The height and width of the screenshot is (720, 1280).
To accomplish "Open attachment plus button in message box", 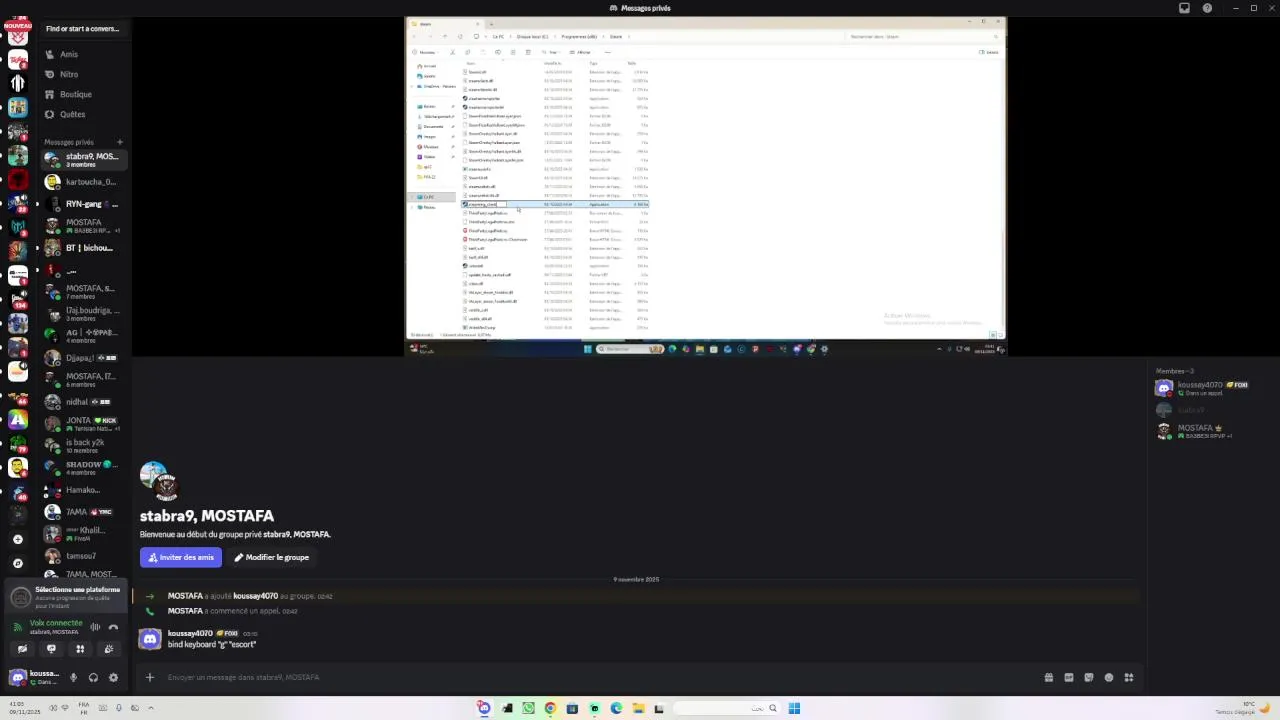I will [x=150, y=677].
